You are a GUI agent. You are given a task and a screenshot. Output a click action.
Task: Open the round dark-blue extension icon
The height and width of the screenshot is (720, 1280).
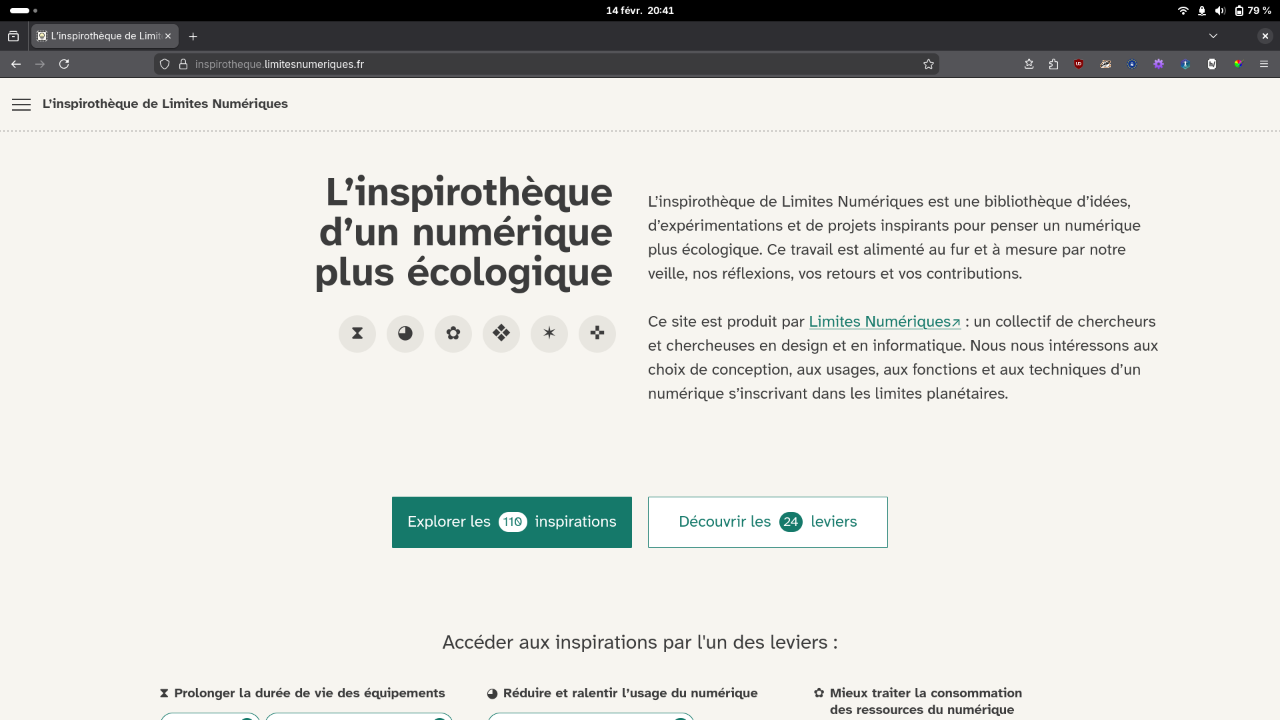click(x=1132, y=64)
